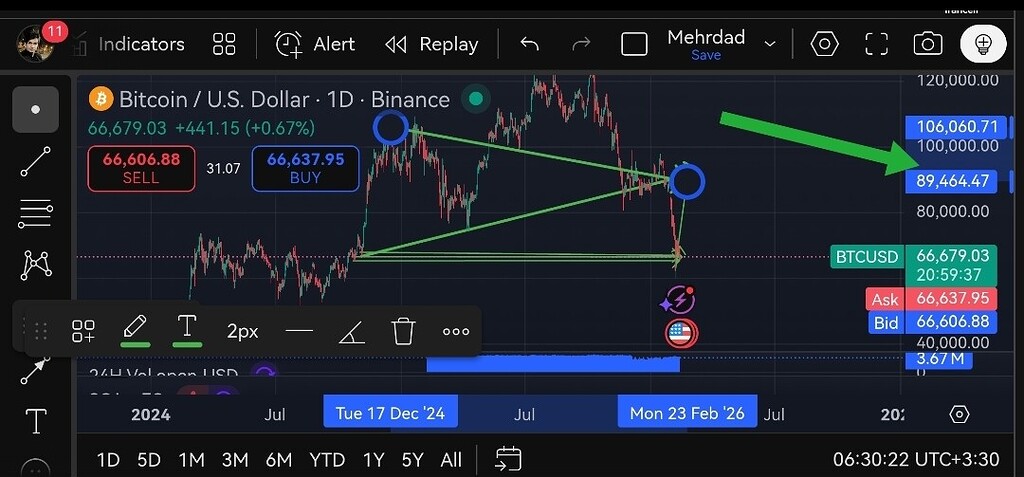Open the angle settings icon in floating toolbar

[351, 332]
